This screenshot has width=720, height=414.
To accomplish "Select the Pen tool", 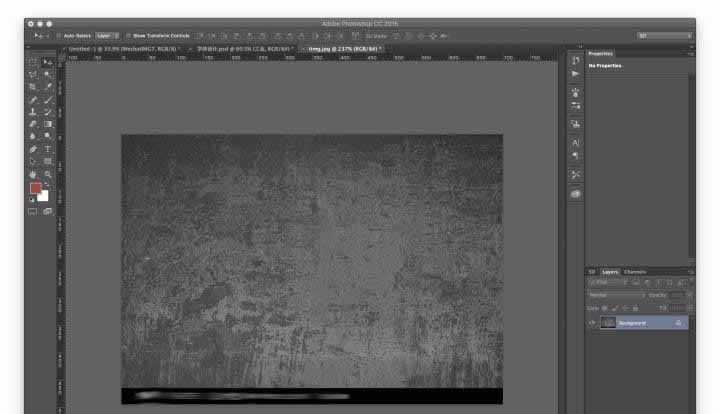I will pyautogui.click(x=33, y=148).
